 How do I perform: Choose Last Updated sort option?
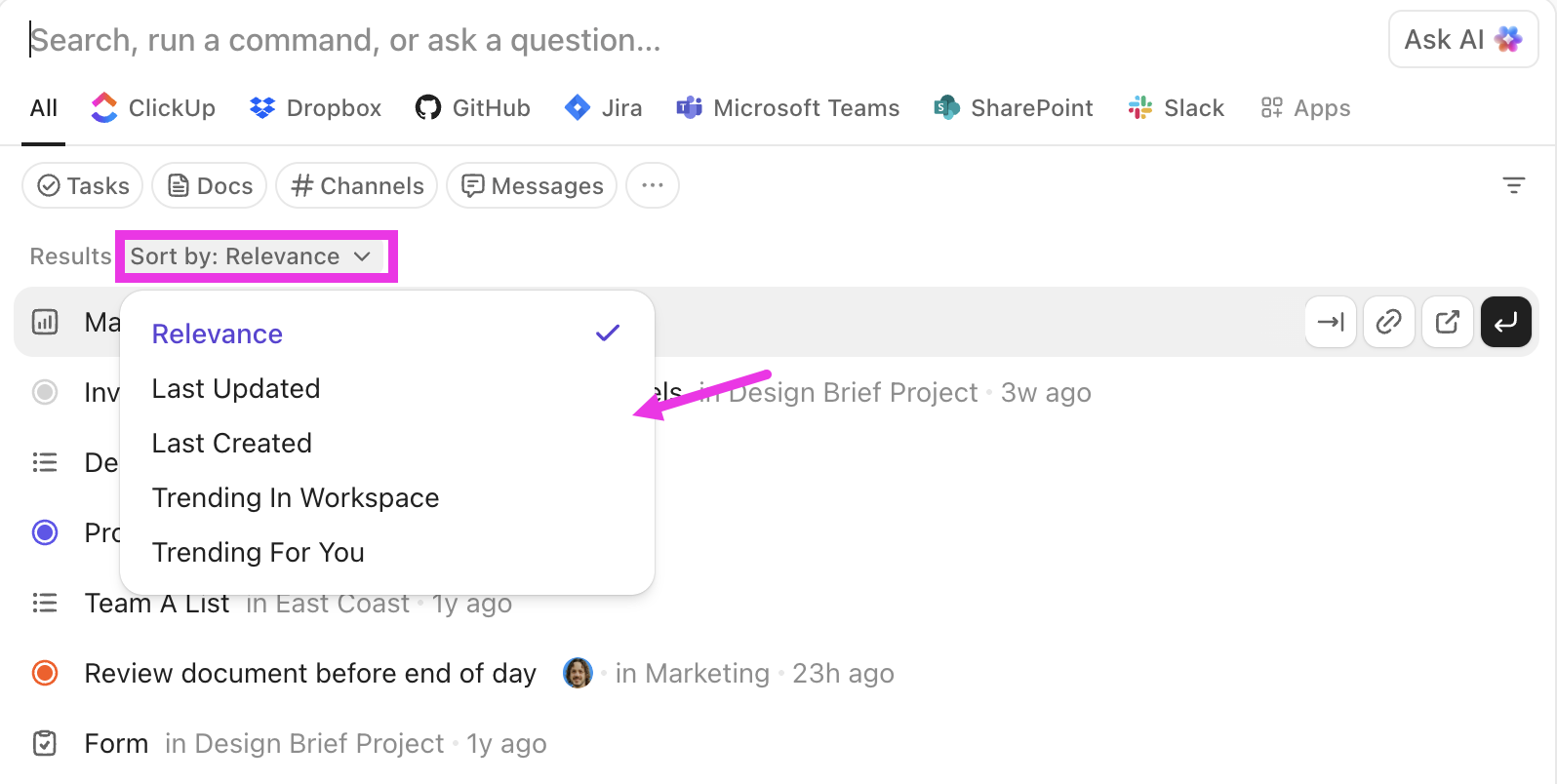tap(236, 389)
